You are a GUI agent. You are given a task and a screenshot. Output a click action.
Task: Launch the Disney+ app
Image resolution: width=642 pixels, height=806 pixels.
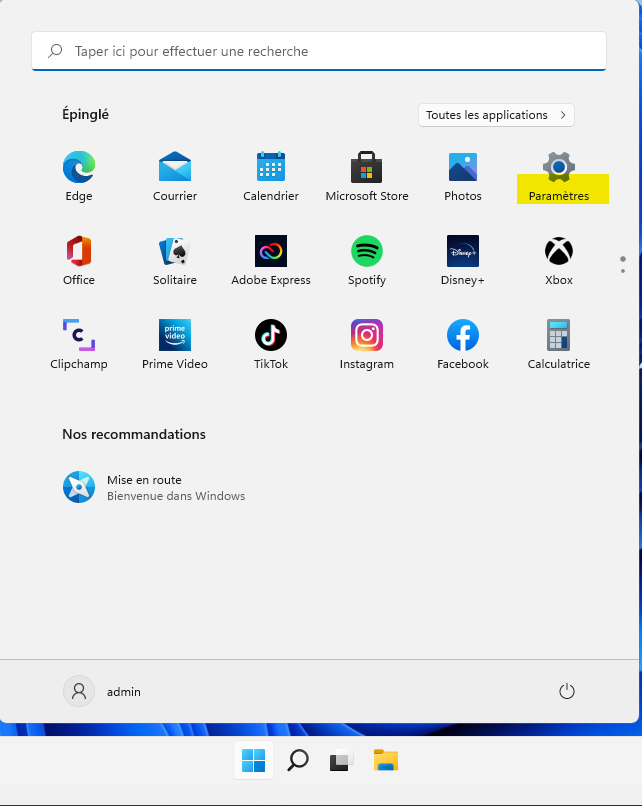pyautogui.click(x=463, y=260)
